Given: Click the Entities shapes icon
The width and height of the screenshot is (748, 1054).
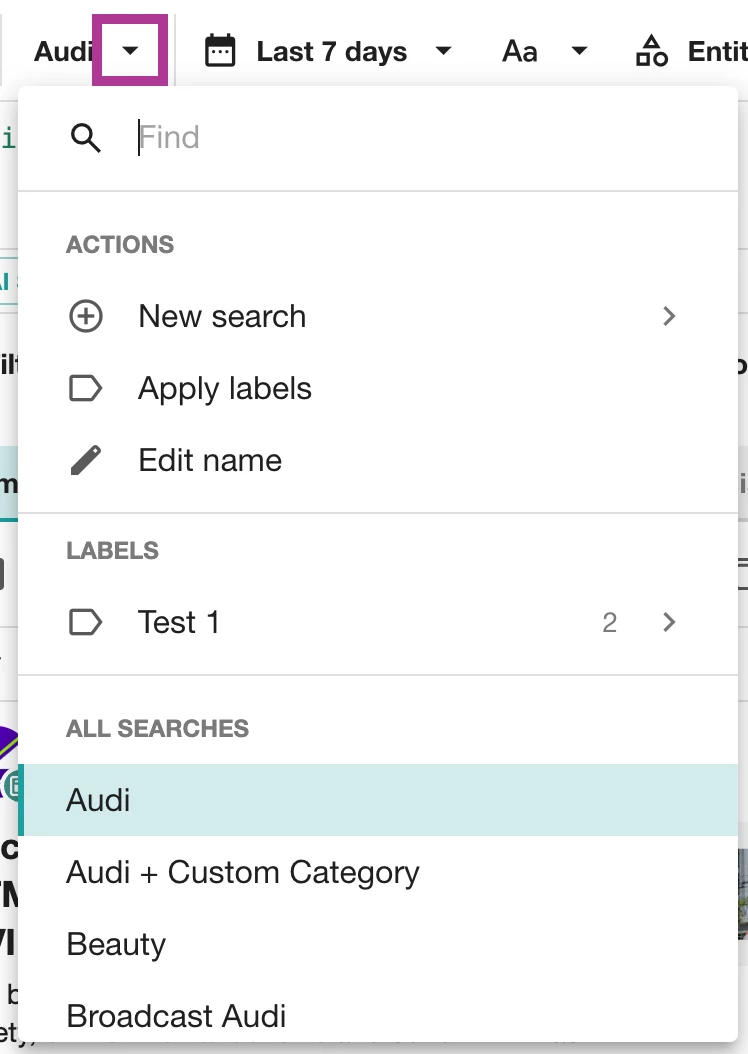Looking at the screenshot, I should pos(652,51).
